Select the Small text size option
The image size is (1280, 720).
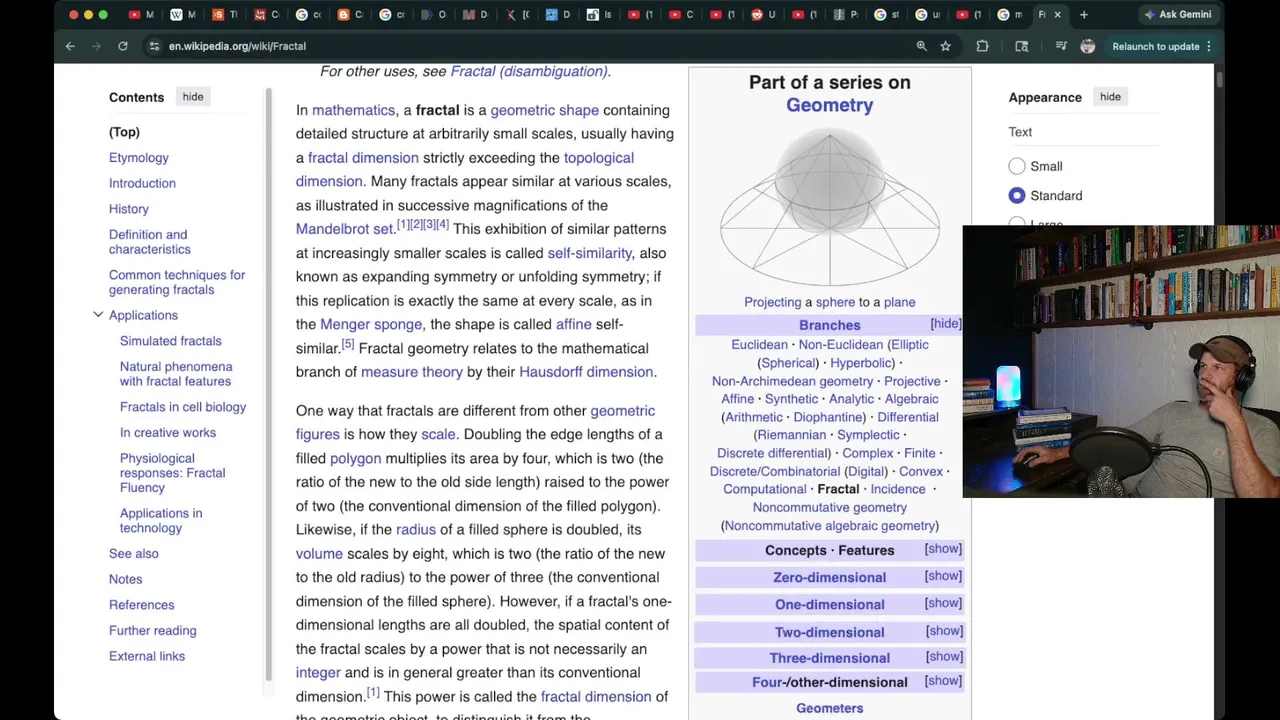coord(1017,166)
